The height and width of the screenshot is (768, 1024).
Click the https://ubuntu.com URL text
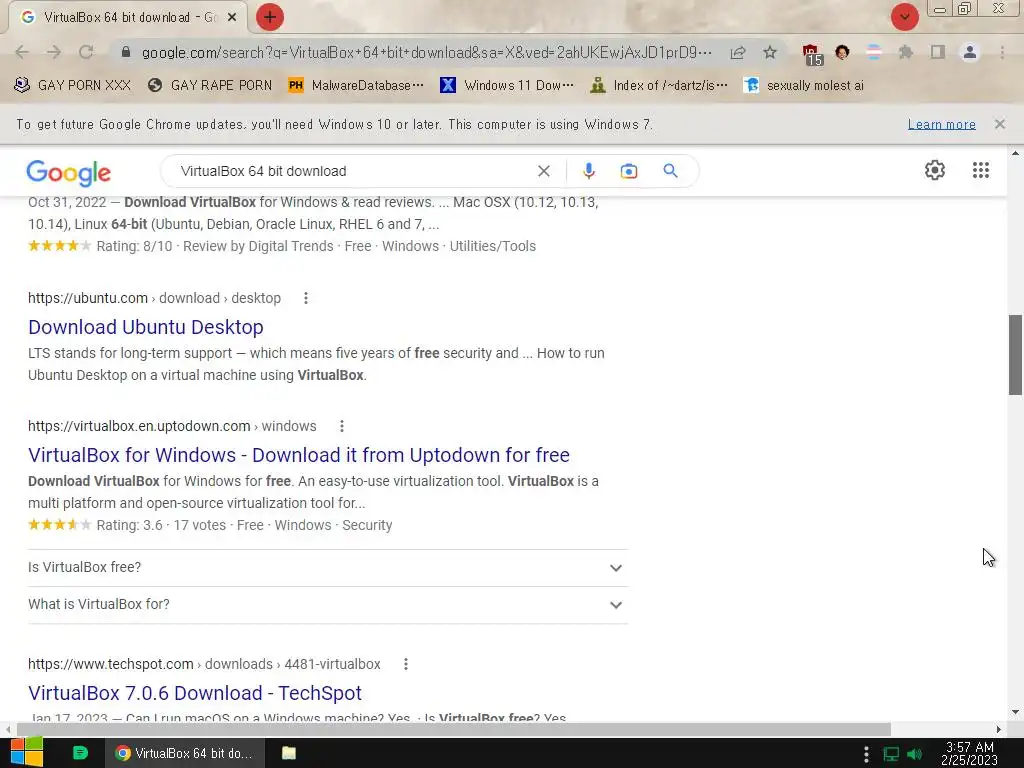click(x=88, y=298)
